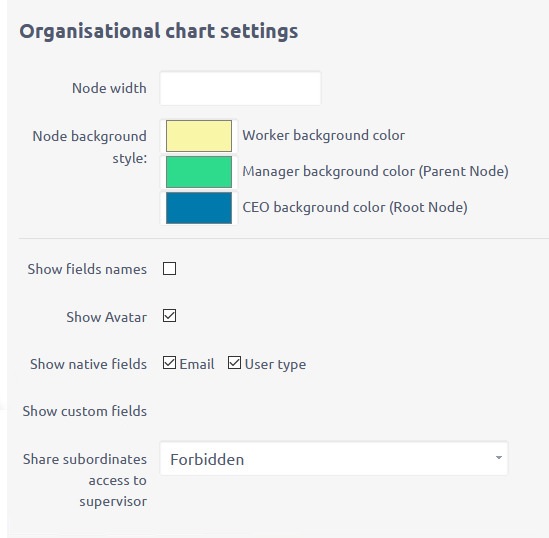Open the Share subordinates access dropdown
The image size is (549, 538).
pyautogui.click(x=334, y=459)
